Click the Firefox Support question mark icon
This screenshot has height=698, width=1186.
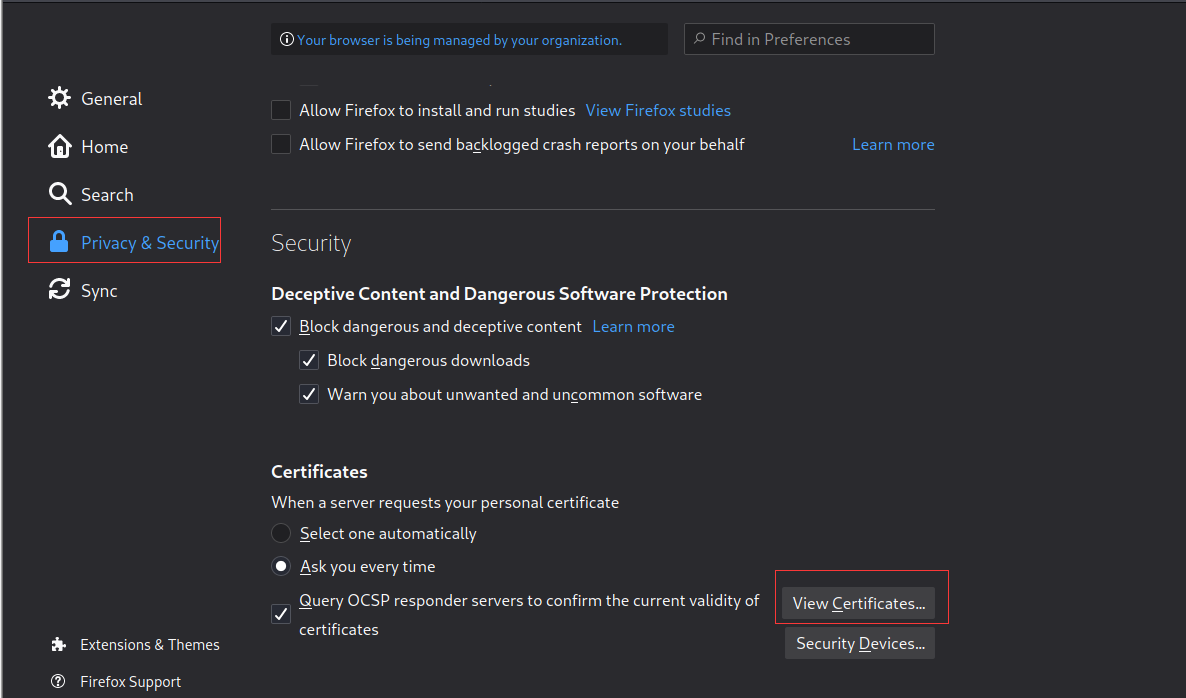[x=59, y=681]
